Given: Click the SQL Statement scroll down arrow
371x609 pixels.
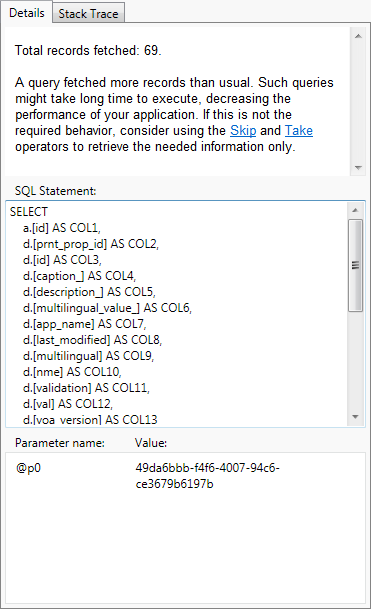Looking at the screenshot, I should [x=355, y=417].
